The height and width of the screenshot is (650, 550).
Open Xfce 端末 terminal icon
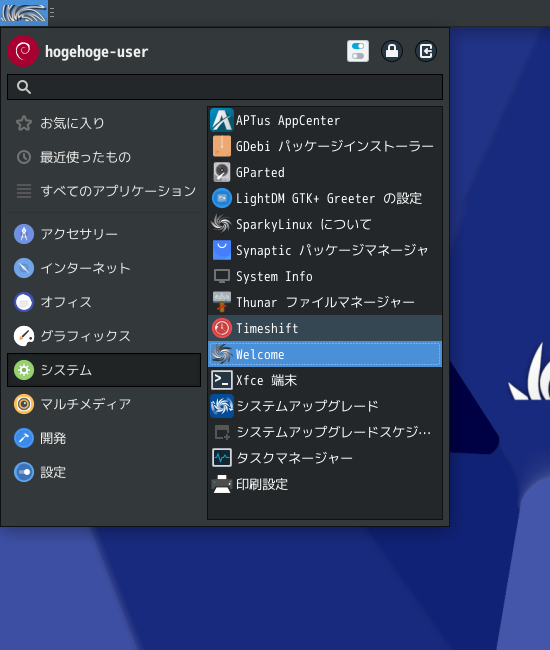(x=222, y=380)
